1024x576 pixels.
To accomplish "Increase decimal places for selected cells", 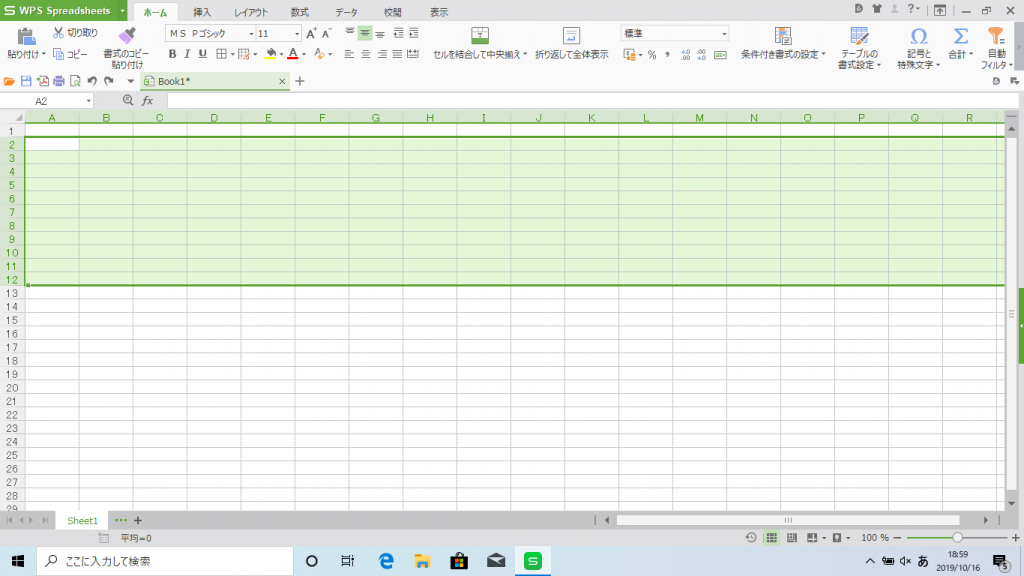I will pyautogui.click(x=686, y=54).
